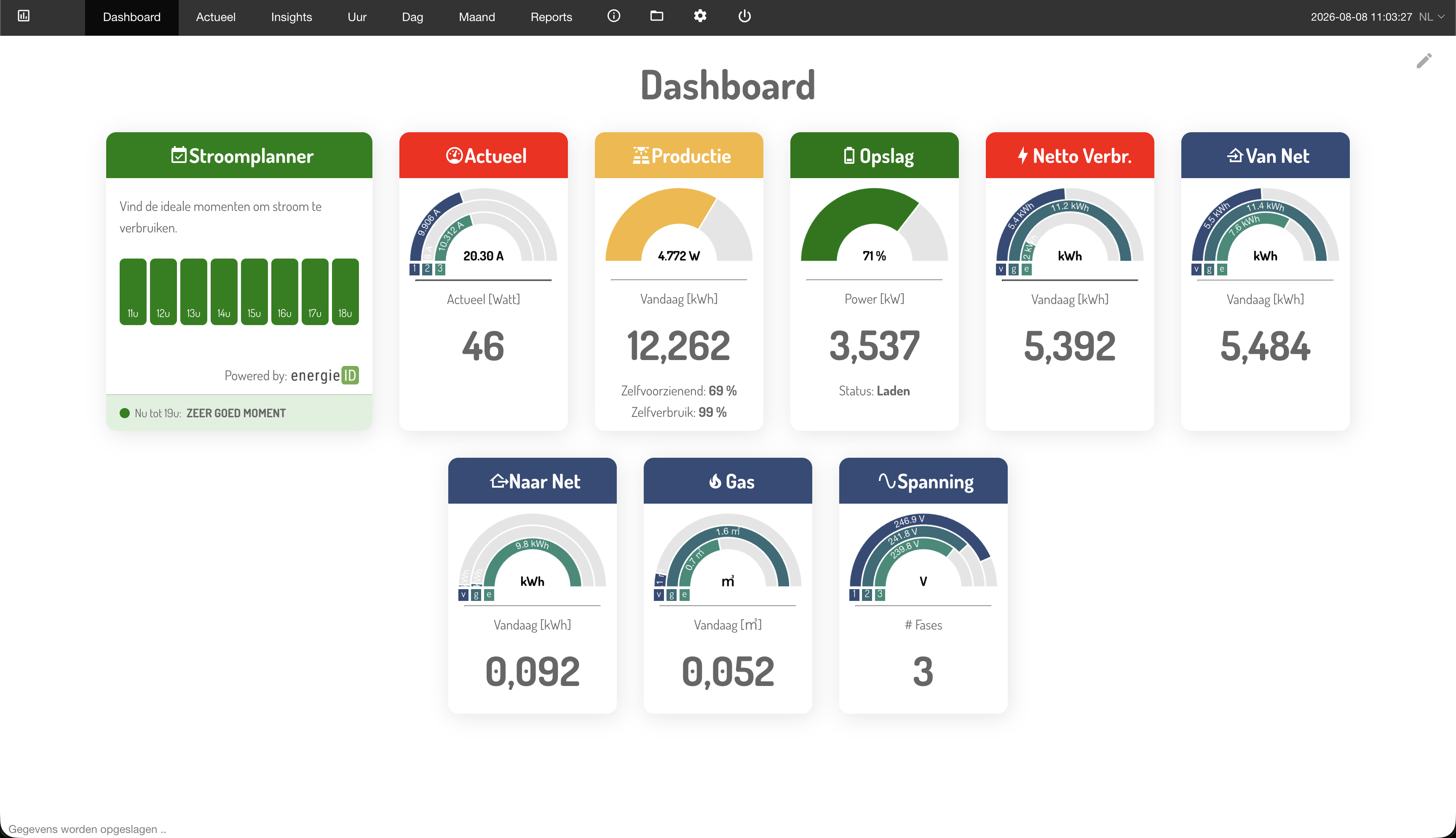Click the pencil edit dashboard icon
The width and height of the screenshot is (1456, 838).
coord(1424,61)
